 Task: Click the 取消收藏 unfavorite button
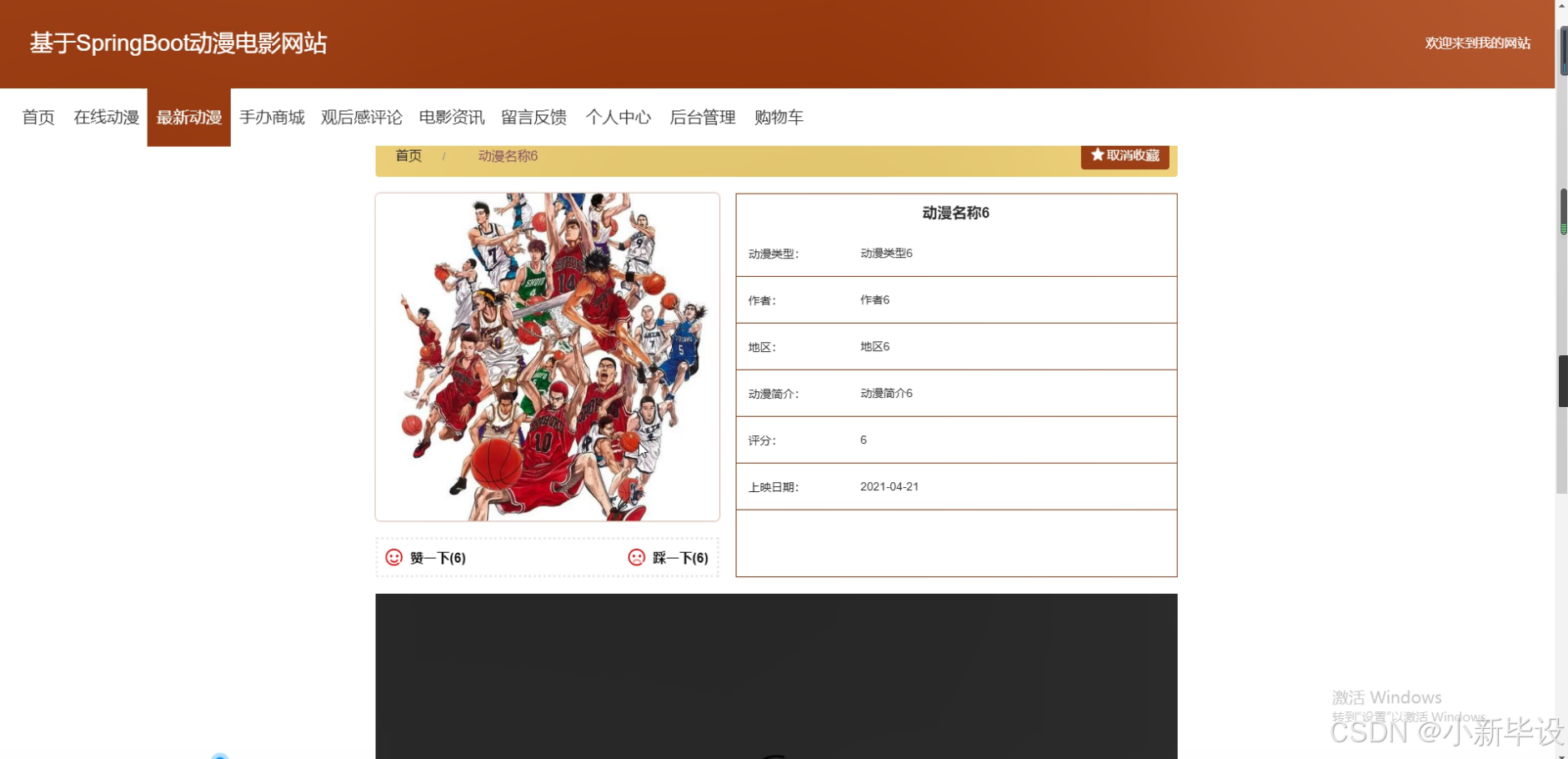pyautogui.click(x=1125, y=156)
